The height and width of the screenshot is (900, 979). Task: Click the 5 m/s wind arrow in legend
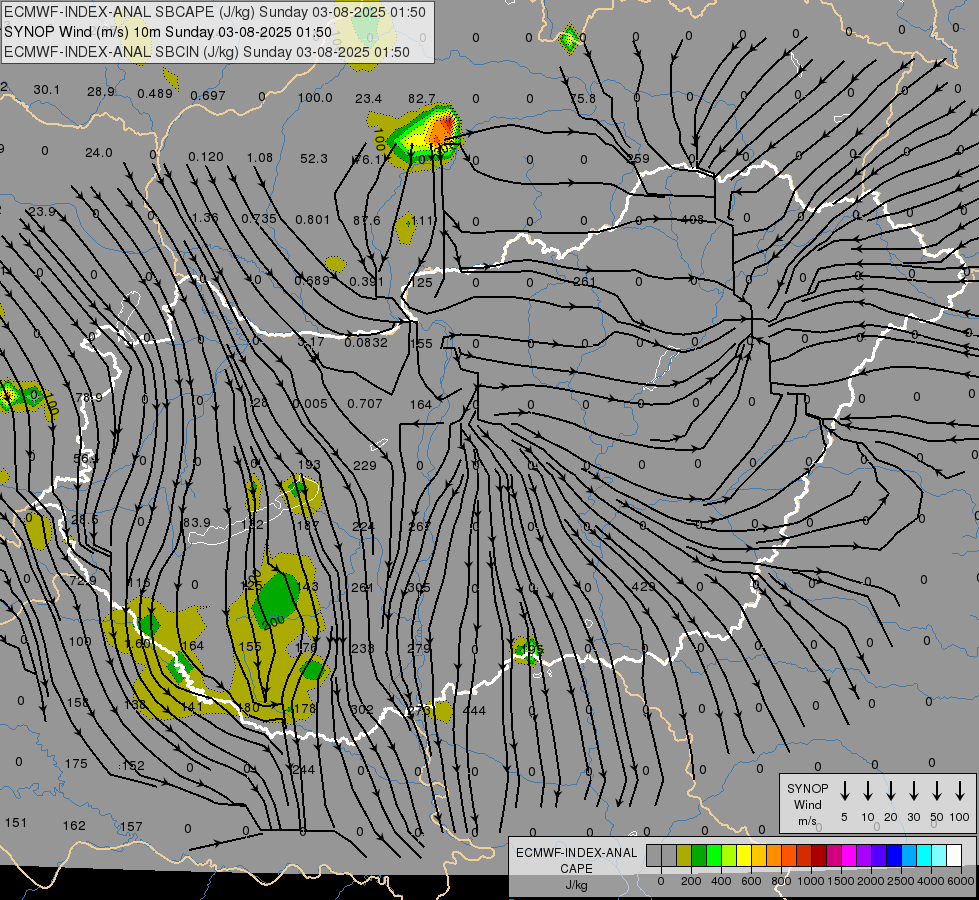844,791
